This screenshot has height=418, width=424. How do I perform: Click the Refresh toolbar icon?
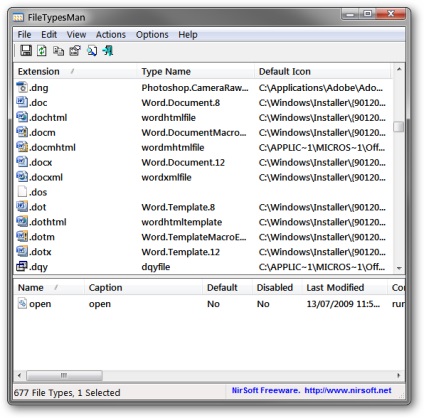[42, 51]
